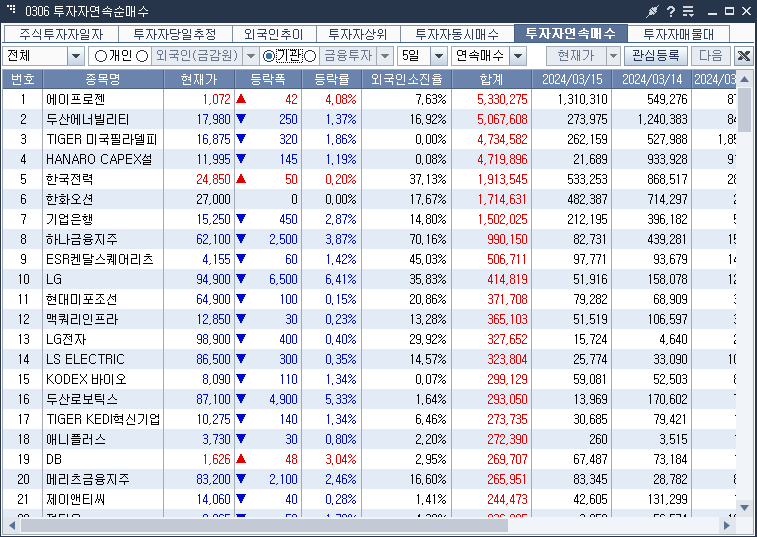757x537 pixels.
Task: Click the horizontal scrollbar right arrow
Action: (x=726, y=525)
